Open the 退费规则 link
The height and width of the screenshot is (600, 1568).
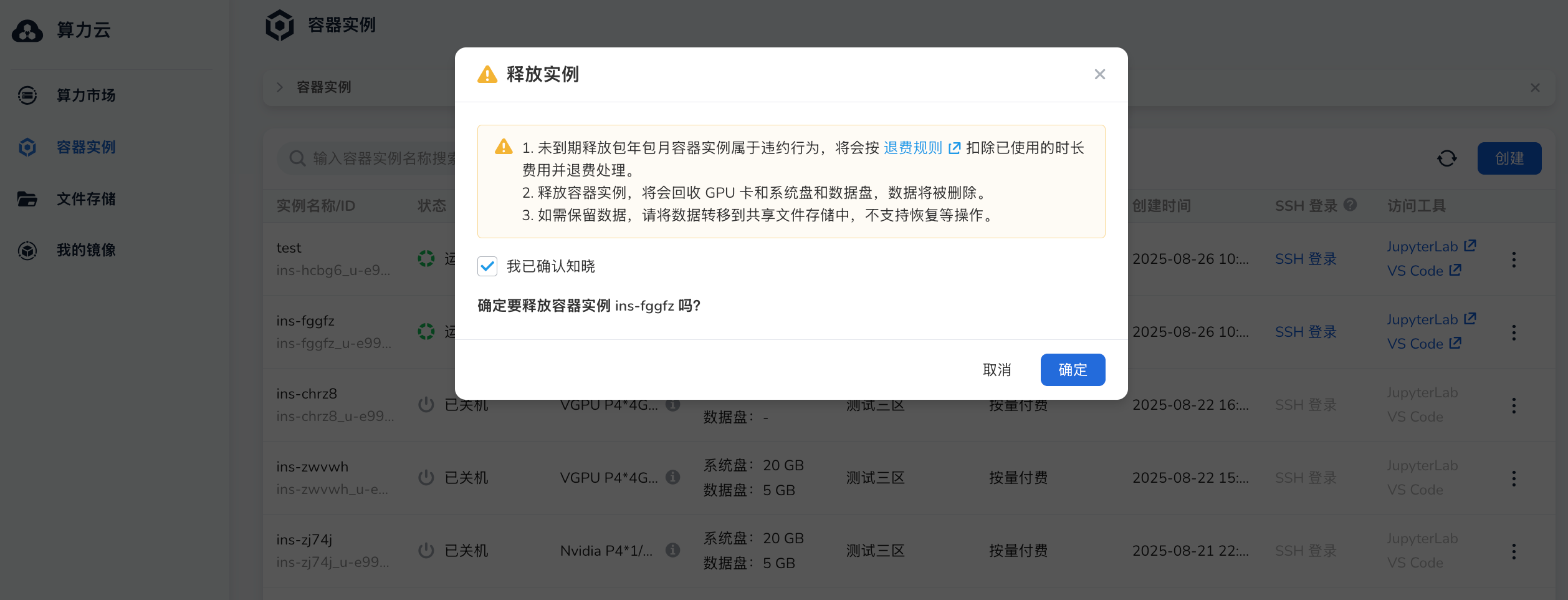point(913,148)
